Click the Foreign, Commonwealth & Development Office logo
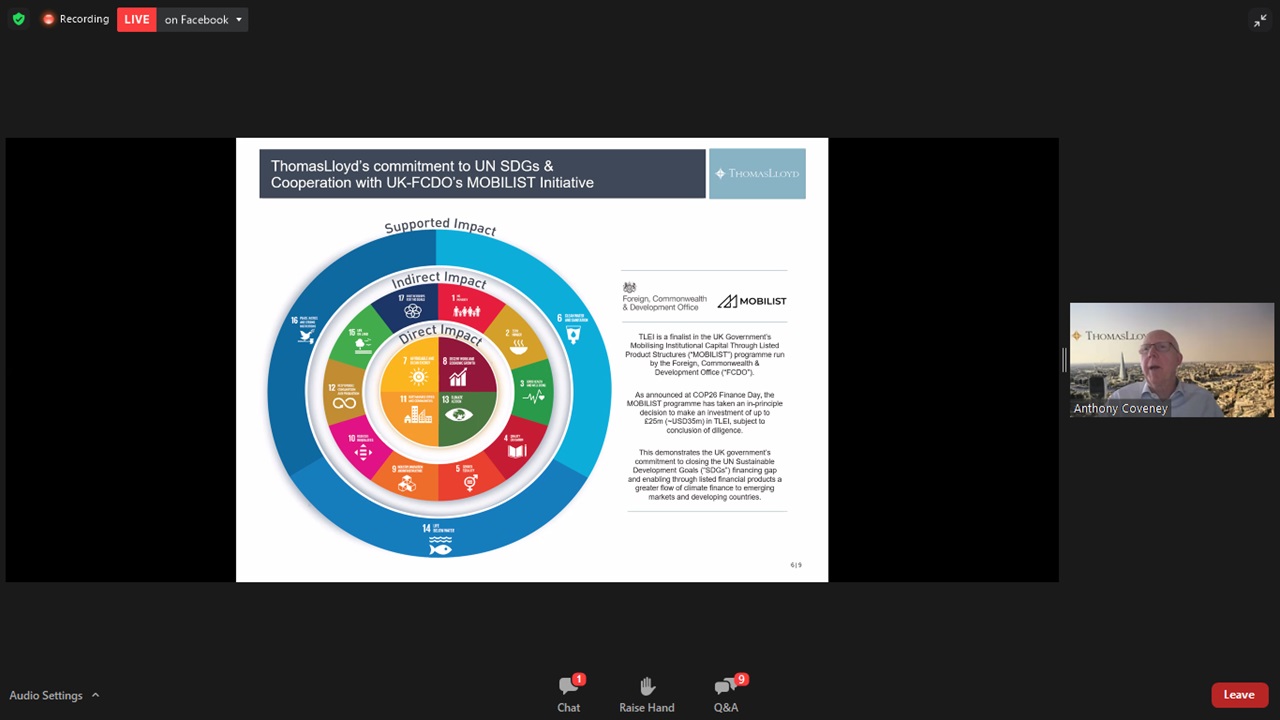The height and width of the screenshot is (720, 1280). click(x=663, y=298)
